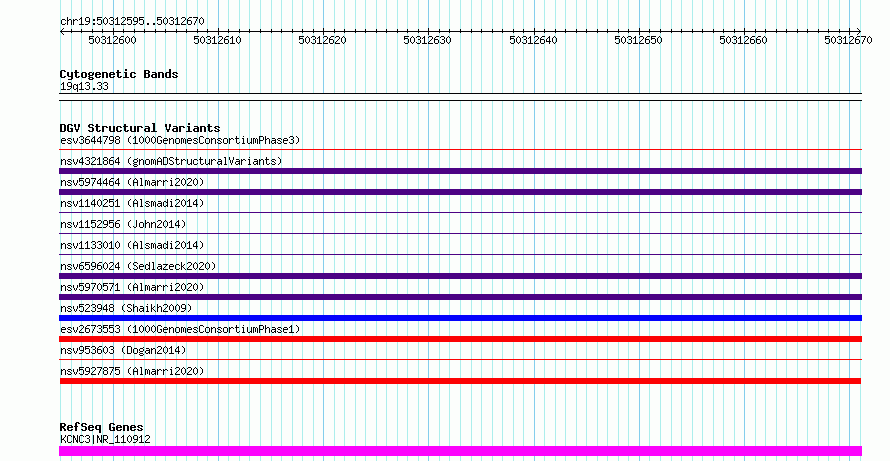This screenshot has width=890, height=461.
Task: Open variant nsv1152956 John2014 label
Action: tap(123, 224)
